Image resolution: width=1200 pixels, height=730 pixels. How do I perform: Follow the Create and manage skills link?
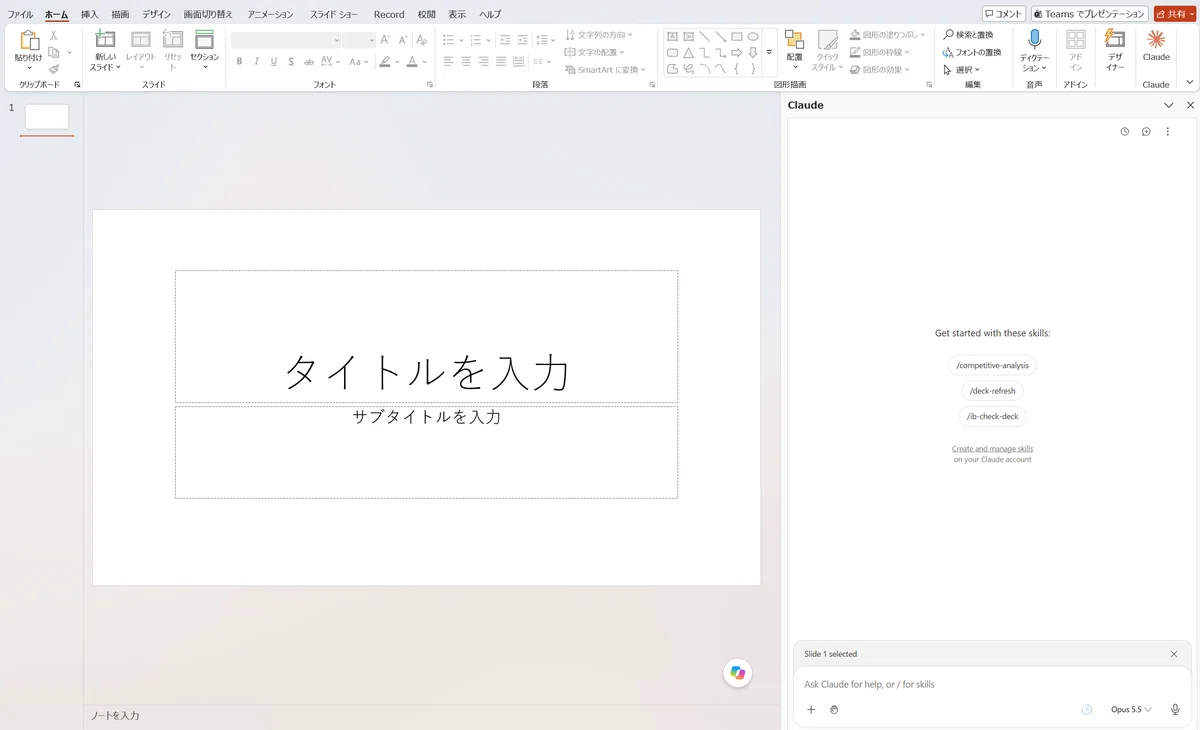coord(992,449)
